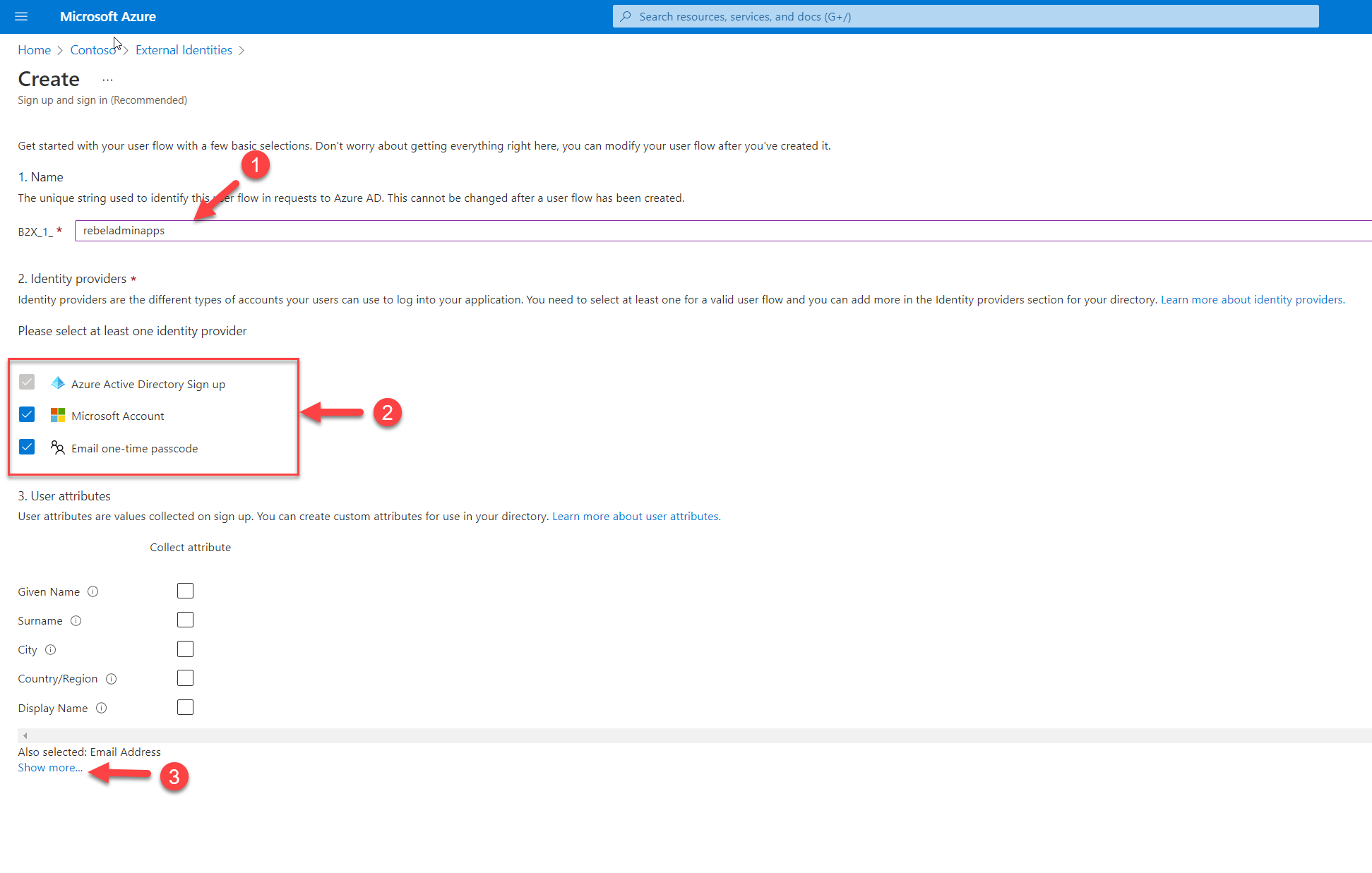Enable City collect attribute
The width and height of the screenshot is (1372, 873).
coord(185,649)
